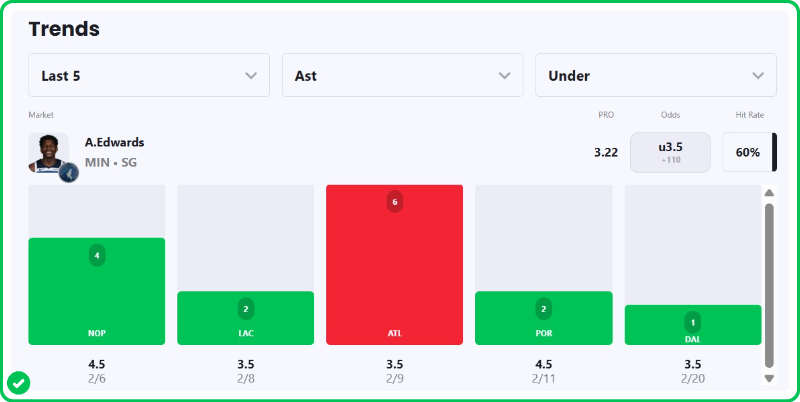
Task: Click the 6 value badge on ATL bar
Action: tap(395, 202)
